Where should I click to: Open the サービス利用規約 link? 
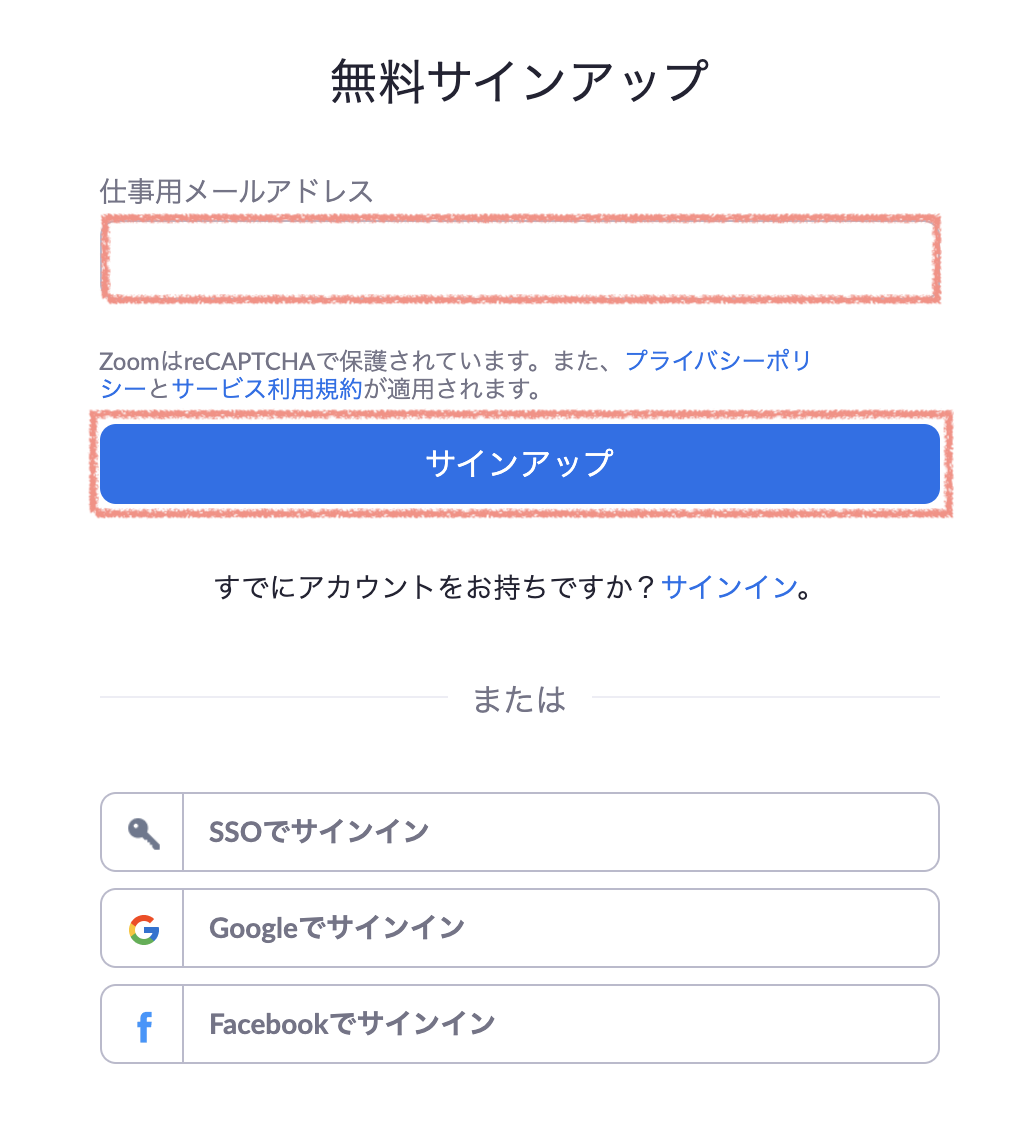(x=267, y=388)
